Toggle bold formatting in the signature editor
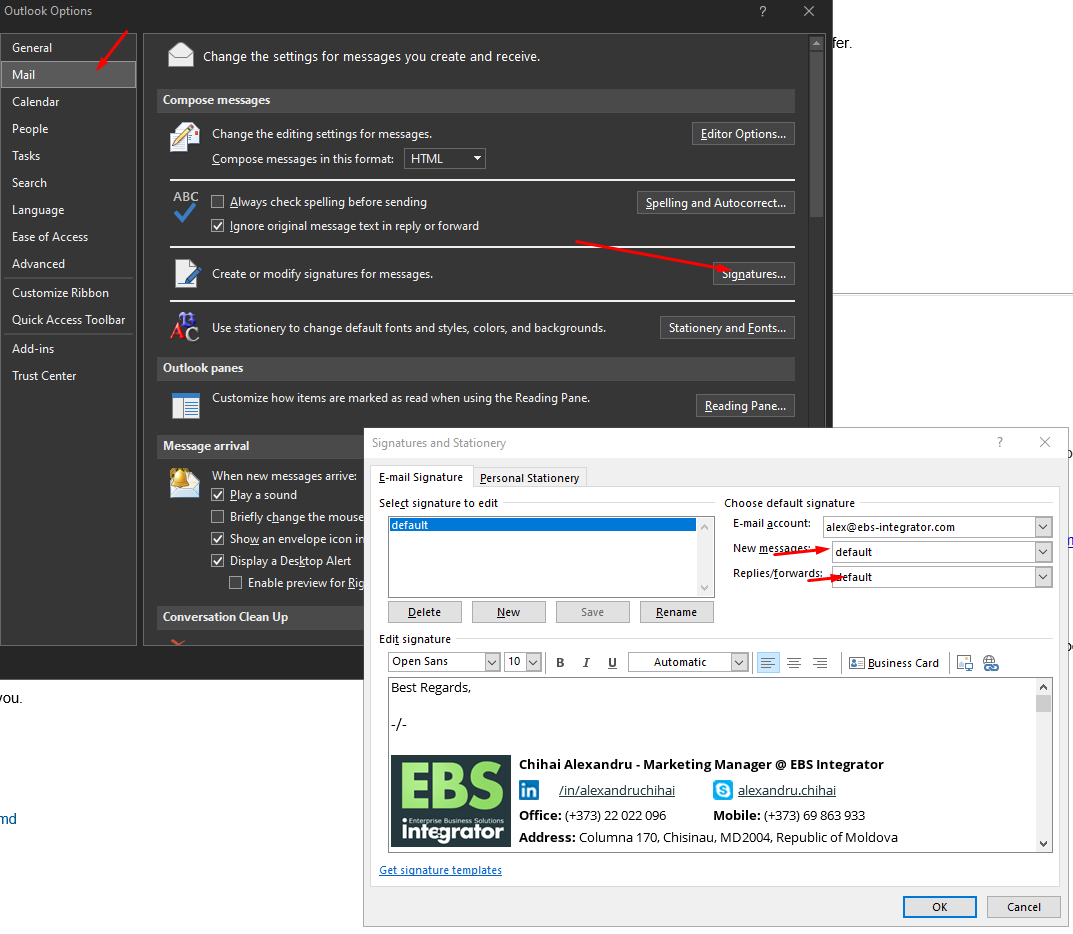 point(560,663)
